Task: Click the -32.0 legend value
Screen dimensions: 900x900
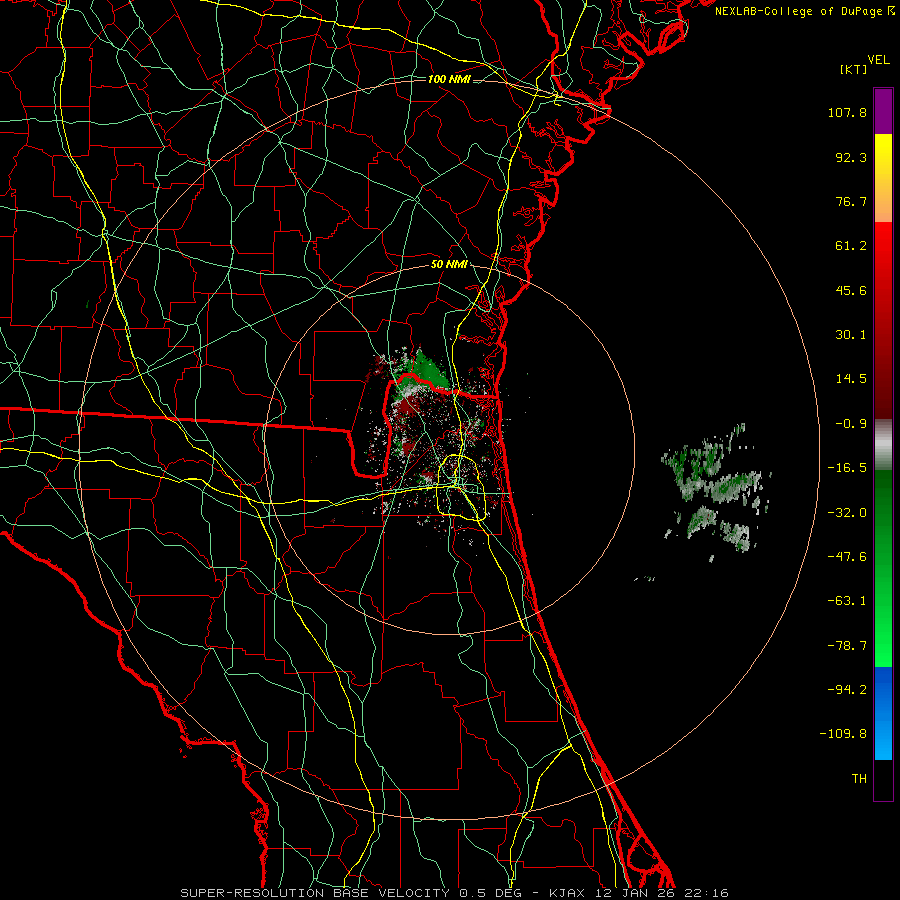Action: point(847,513)
